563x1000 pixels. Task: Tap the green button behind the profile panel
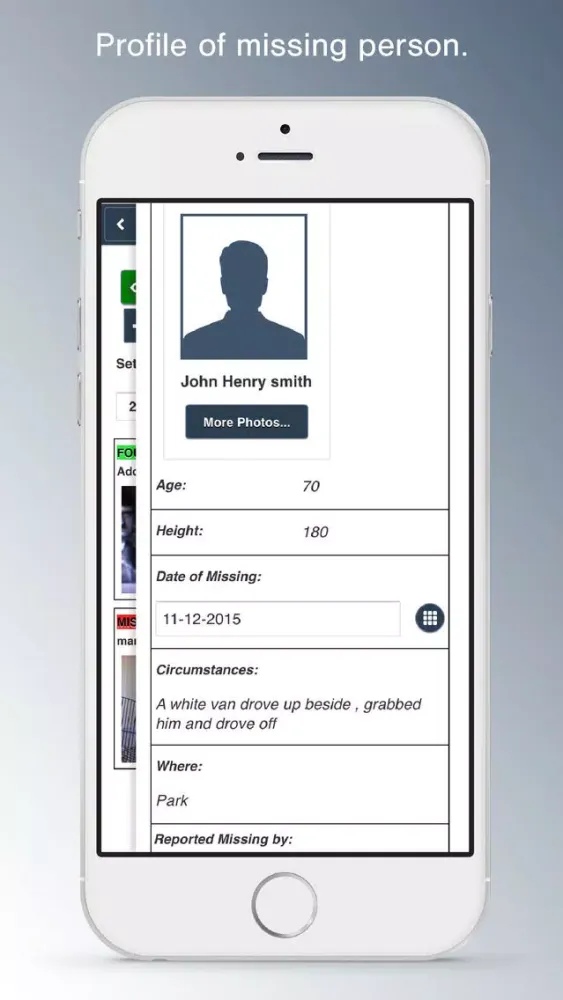(x=128, y=287)
